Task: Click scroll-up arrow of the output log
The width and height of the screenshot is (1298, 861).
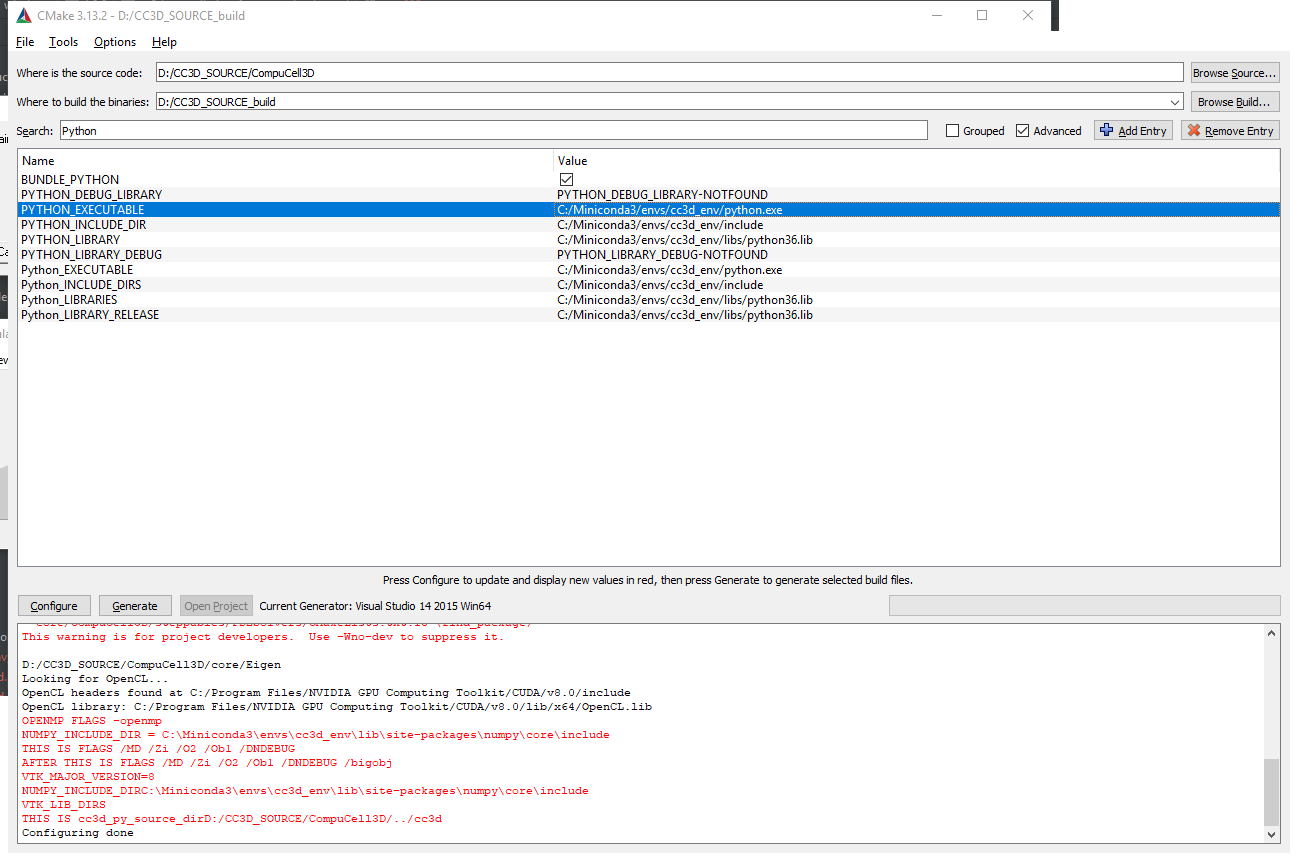Action: [1272, 633]
